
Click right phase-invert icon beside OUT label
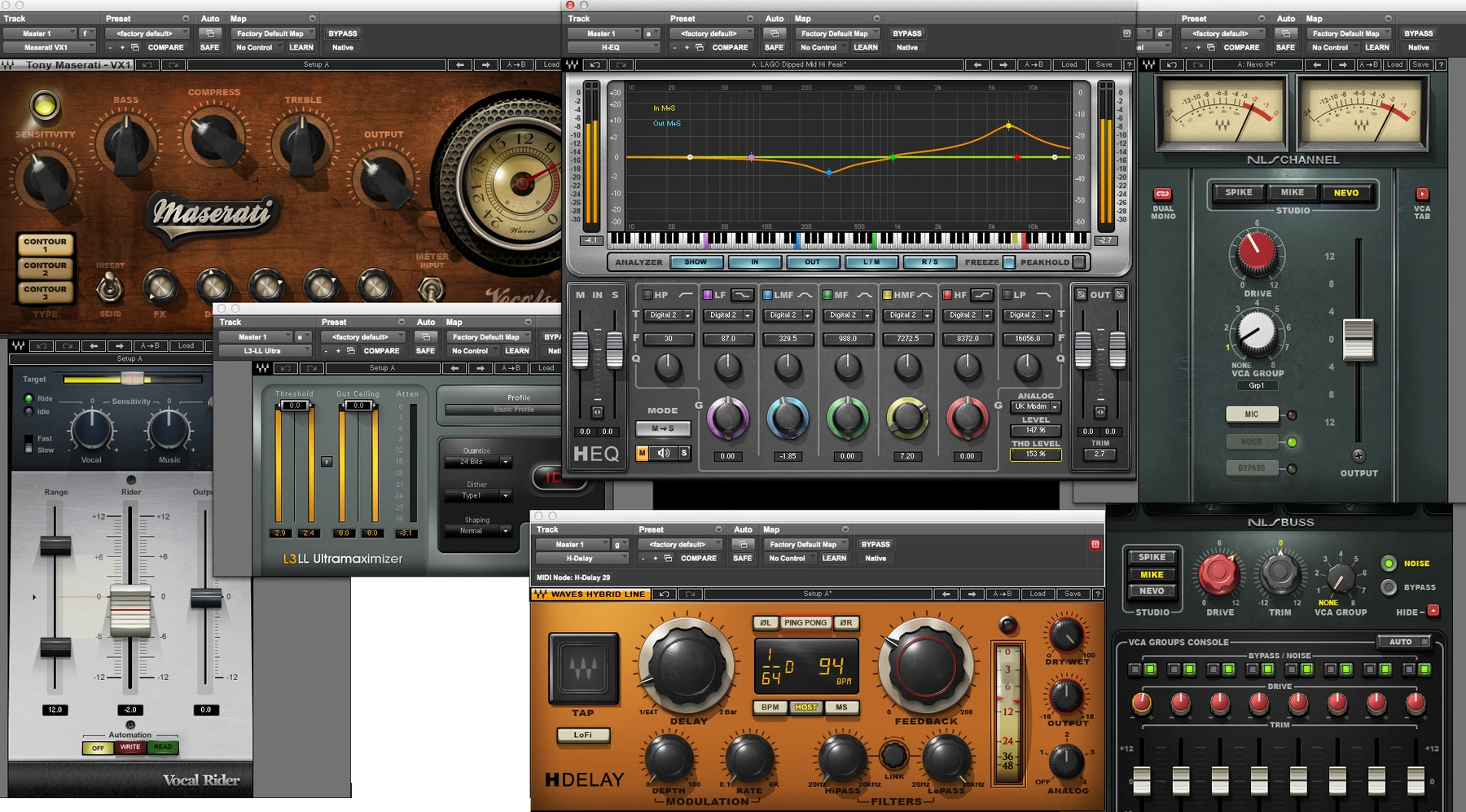1120,295
